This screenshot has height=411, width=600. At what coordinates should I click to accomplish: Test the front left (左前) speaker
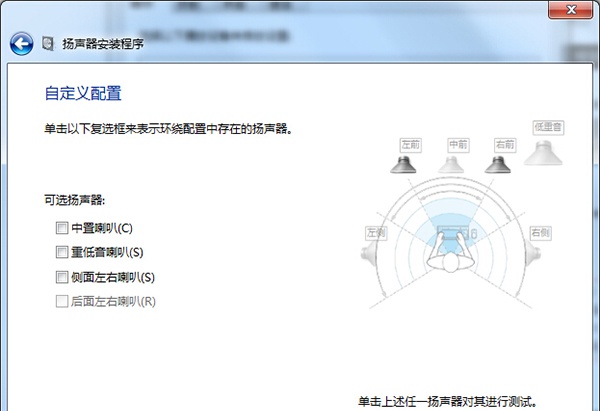point(403,165)
